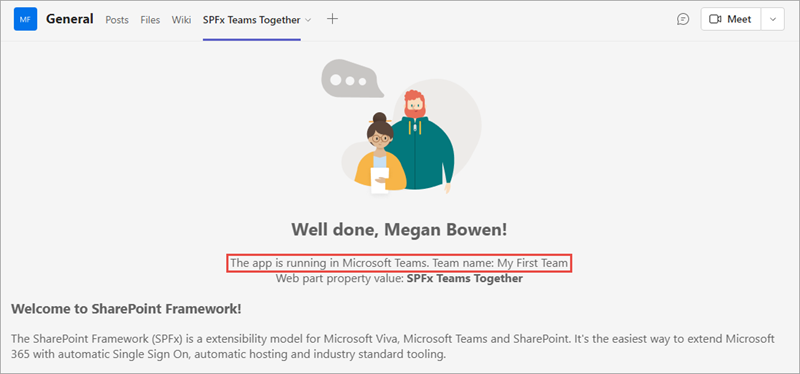Select the SPFx Teams Together tab

(x=252, y=20)
